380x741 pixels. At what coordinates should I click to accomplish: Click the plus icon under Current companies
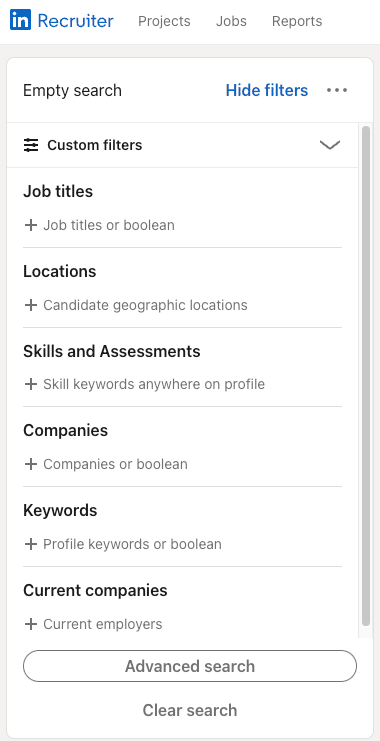coord(31,624)
